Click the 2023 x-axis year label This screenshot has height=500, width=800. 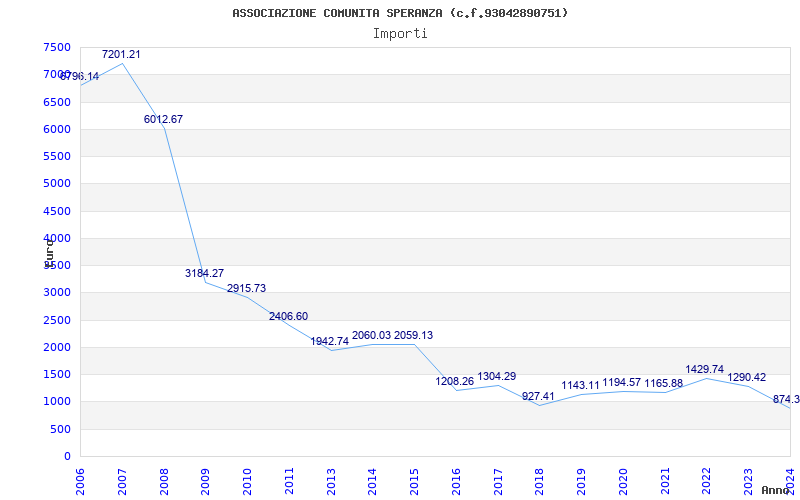(748, 482)
